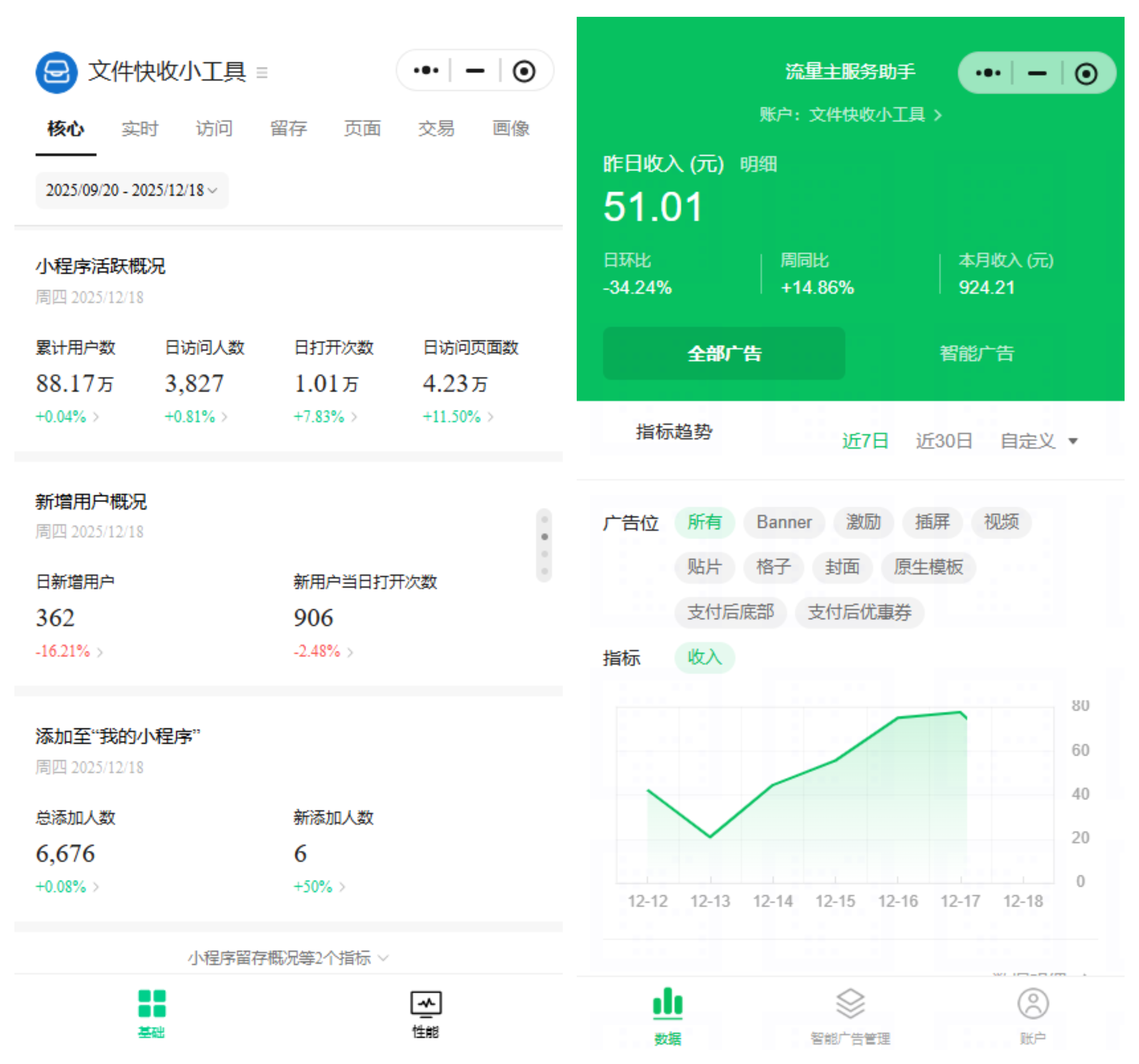Select the 基础 bottom navigation icon
The width and height of the screenshot is (1139, 1064).
[x=151, y=1004]
